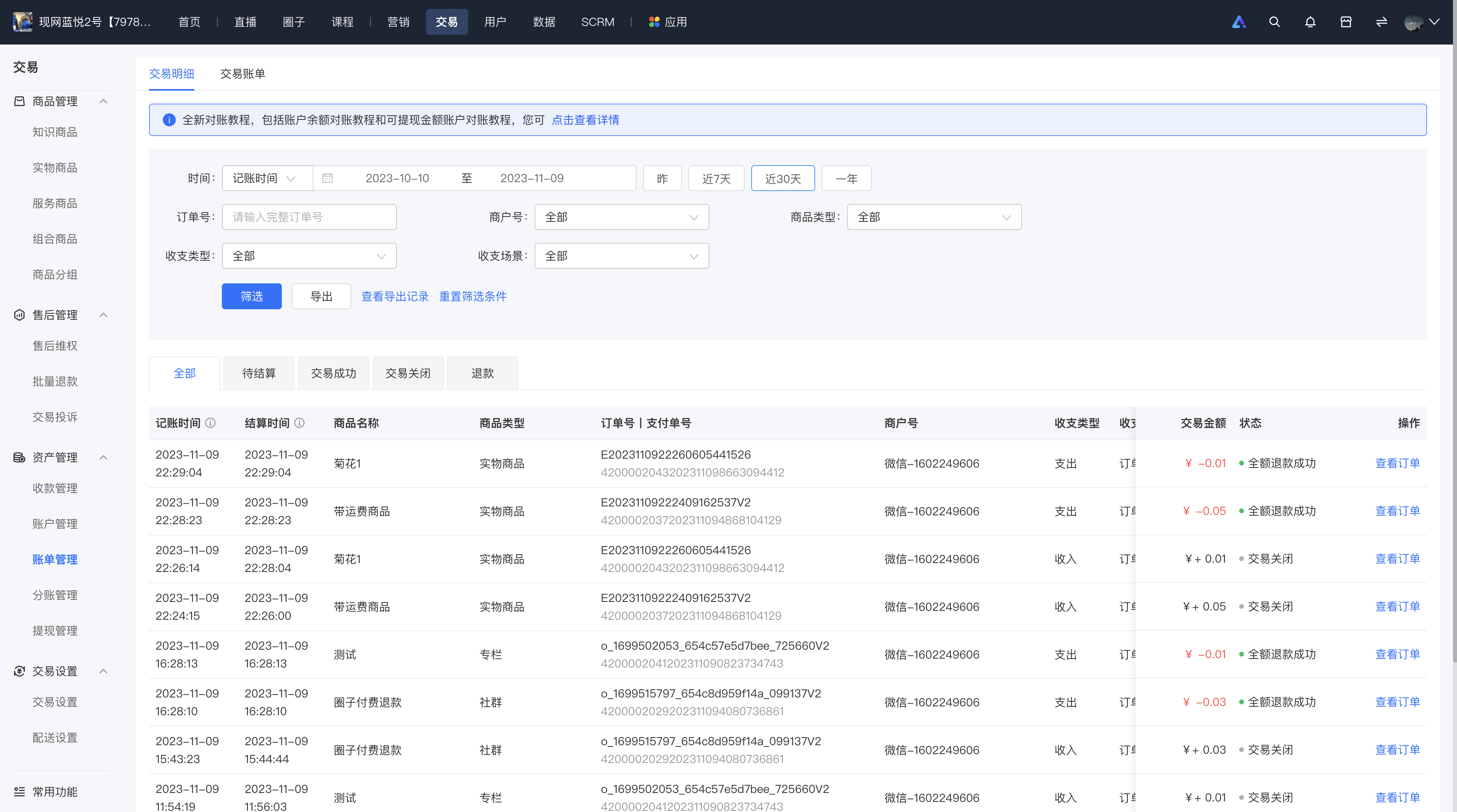Open the 收支类型 dropdown

click(309, 256)
